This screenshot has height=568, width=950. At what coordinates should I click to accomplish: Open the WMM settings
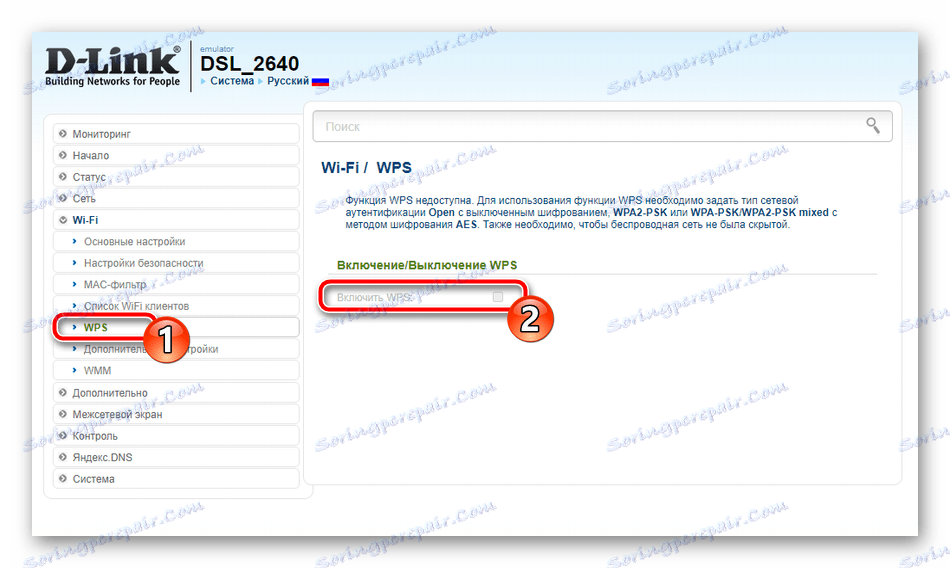pyautogui.click(x=176, y=370)
